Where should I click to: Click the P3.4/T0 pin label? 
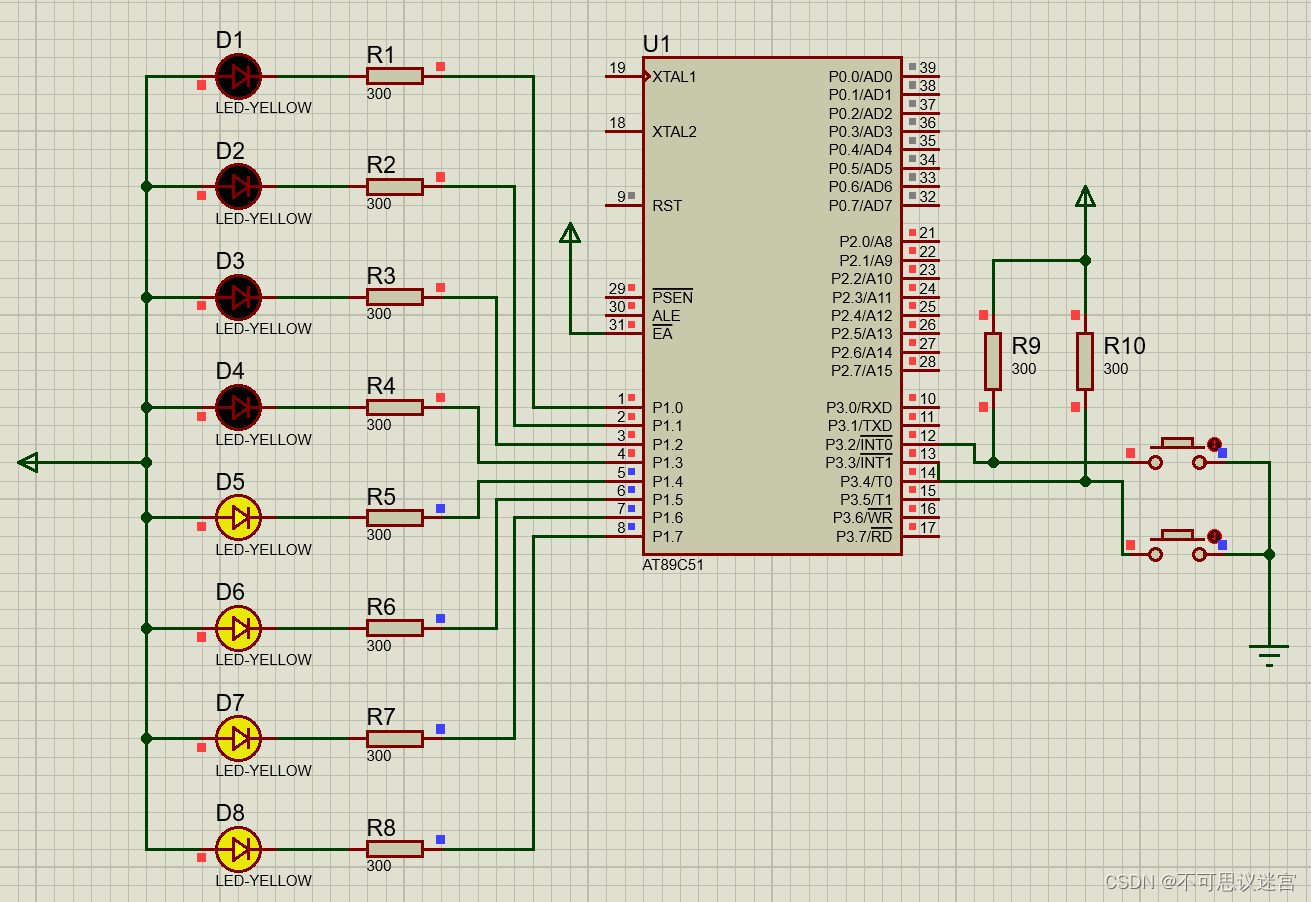tap(866, 481)
